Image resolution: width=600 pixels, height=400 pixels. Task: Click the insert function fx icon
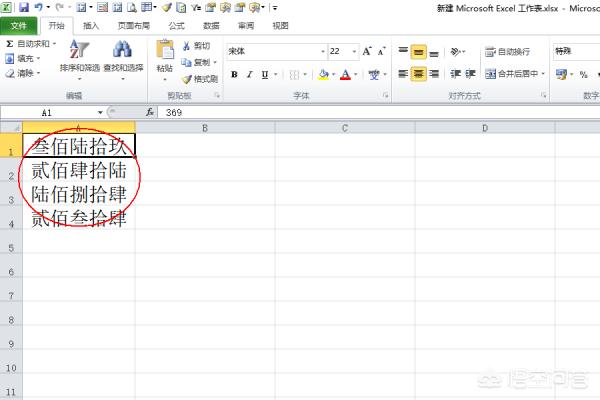tap(150, 112)
